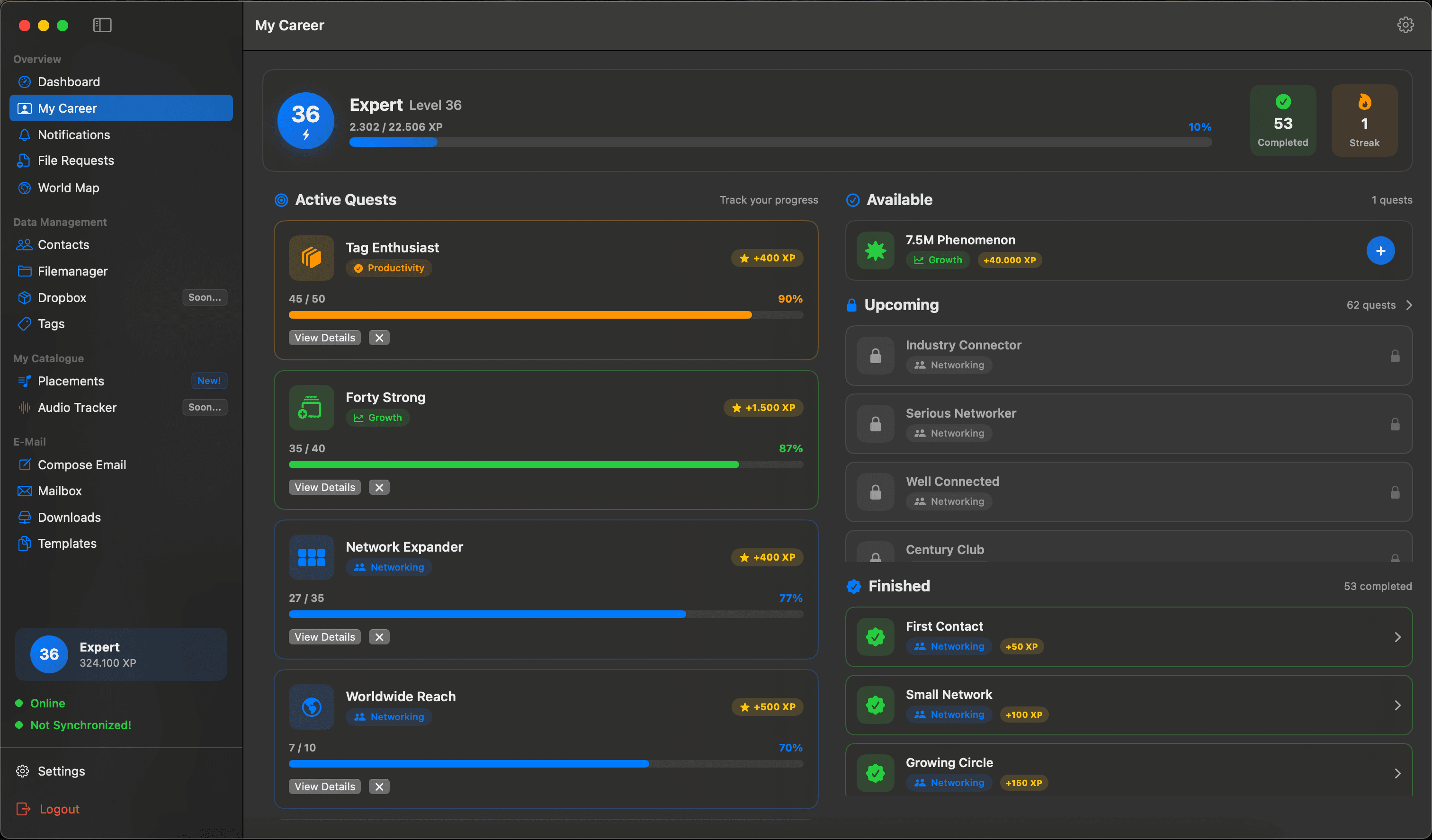Dismiss the Forty Strong quest
Screen dimensions: 1432x840
point(378,486)
